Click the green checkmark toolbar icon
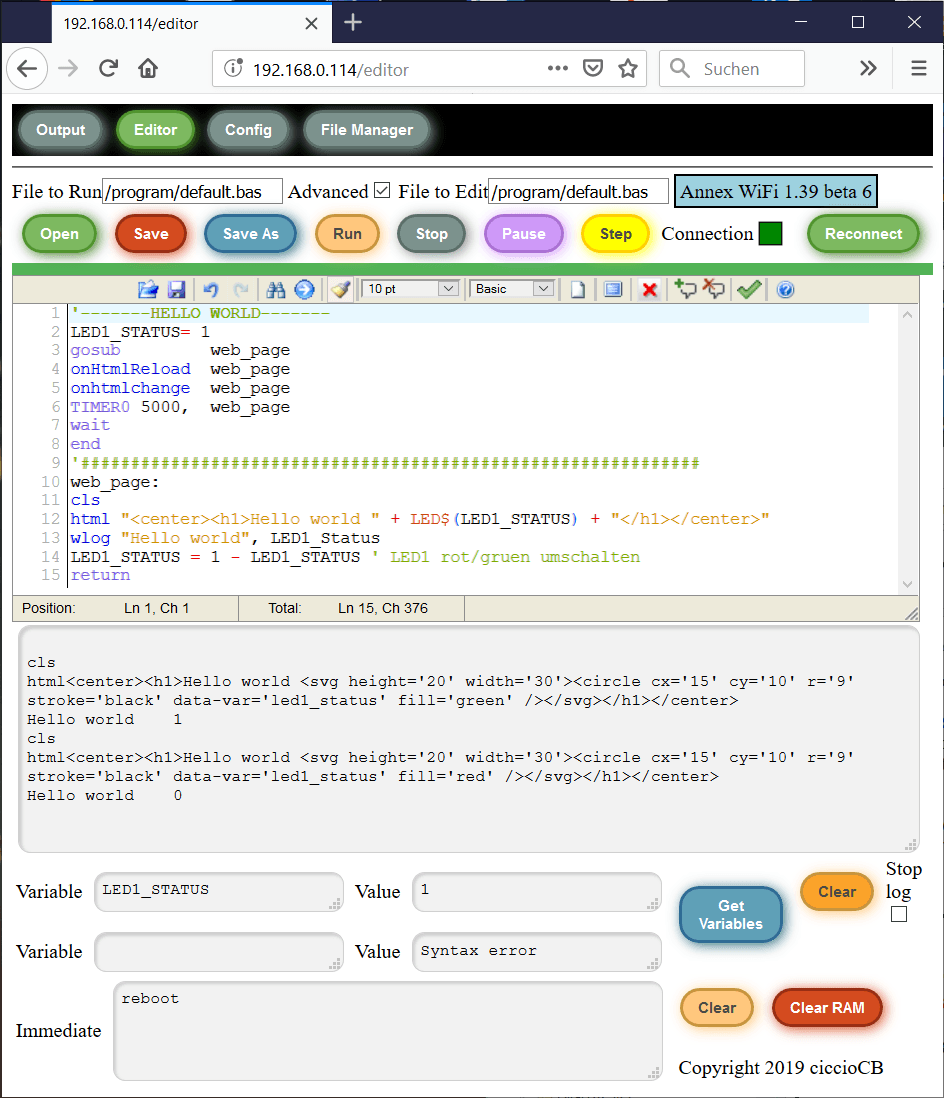 (x=748, y=289)
